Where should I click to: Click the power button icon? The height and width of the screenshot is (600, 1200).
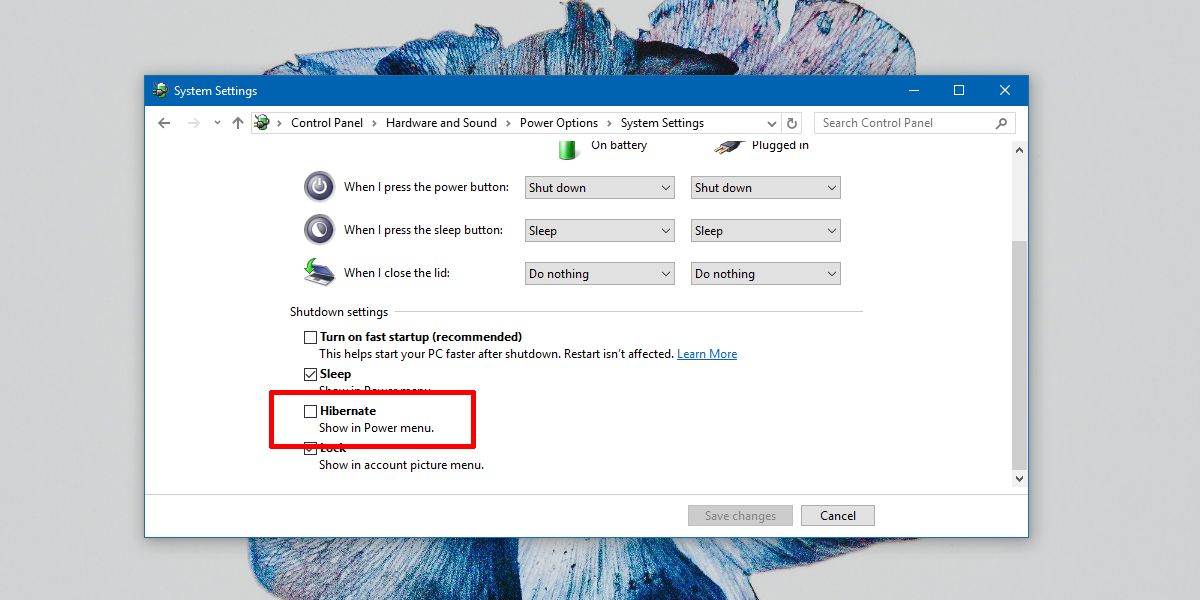(319, 186)
